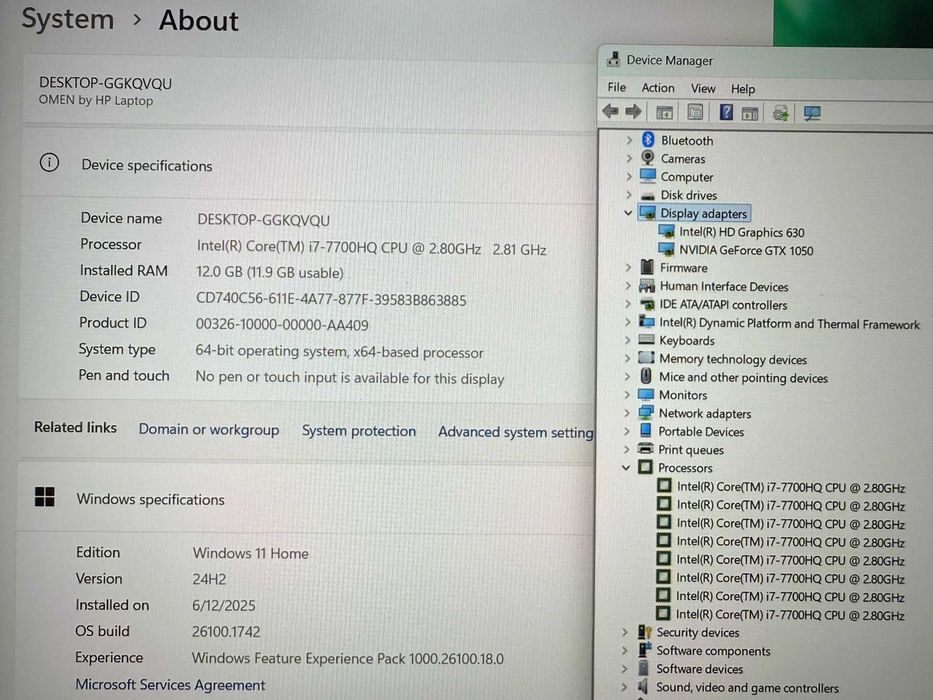Screen dimensions: 933x700
Task: Click the Processor value Intel Core i7-7700HQ in About
Action: (x=371, y=249)
